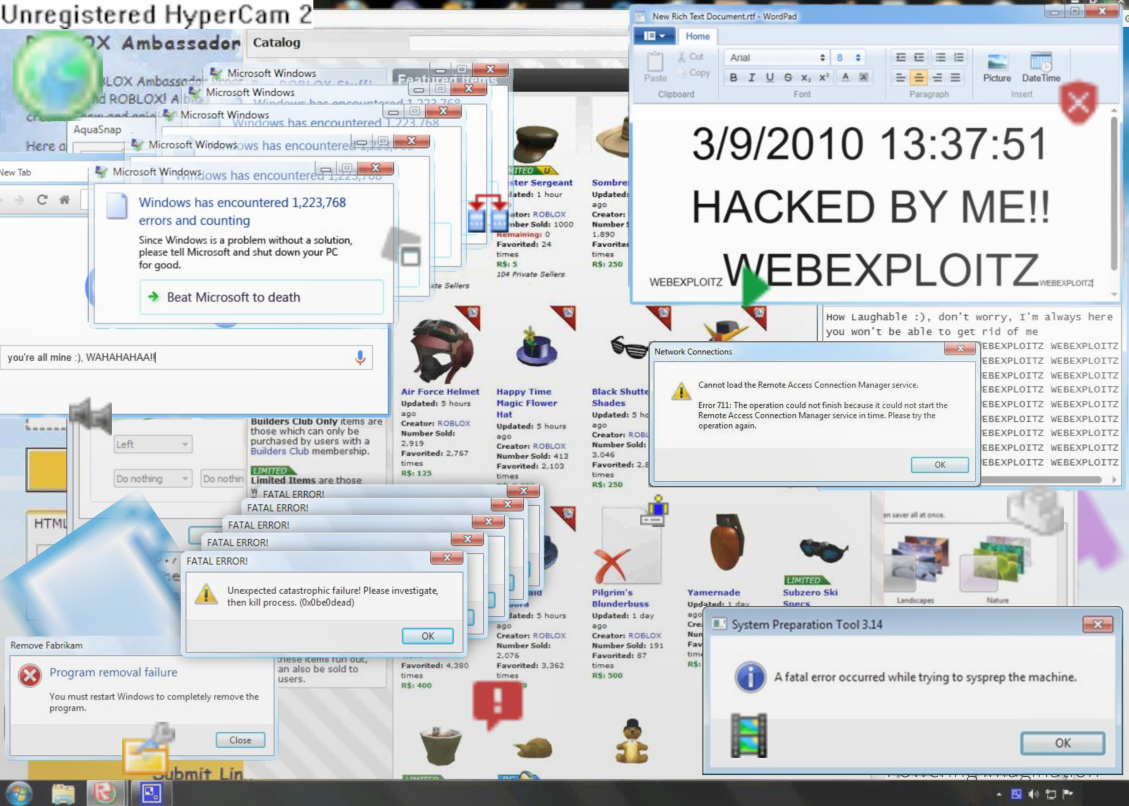Select the Home tab in WordPad
Image resolution: width=1129 pixels, height=806 pixels.
(697, 36)
